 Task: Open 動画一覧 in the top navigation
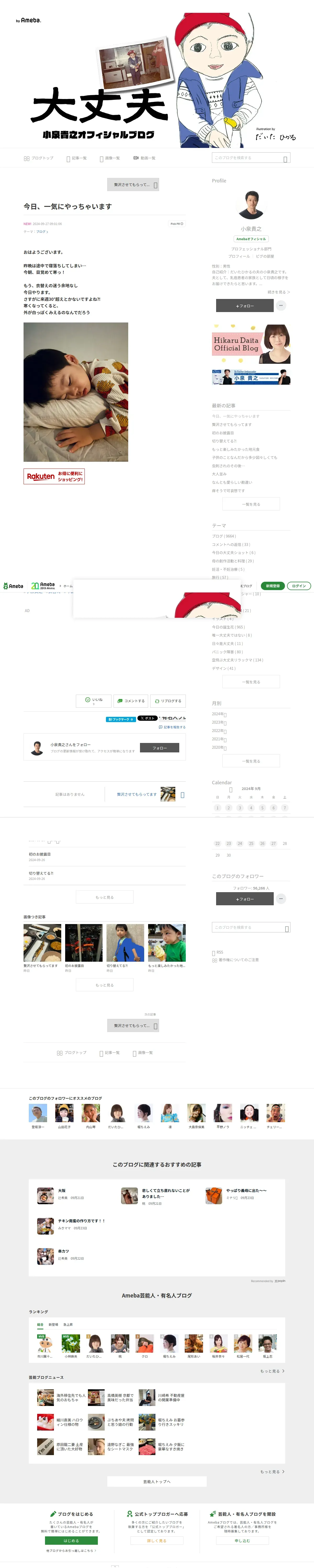pos(144,158)
